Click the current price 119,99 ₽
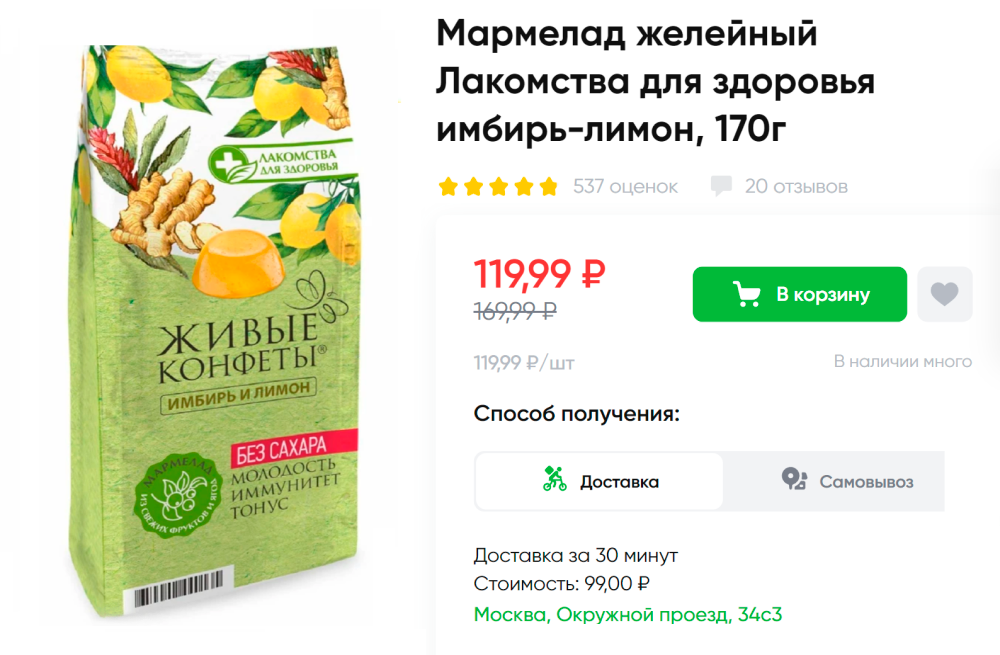1000x655 pixels. (x=539, y=274)
